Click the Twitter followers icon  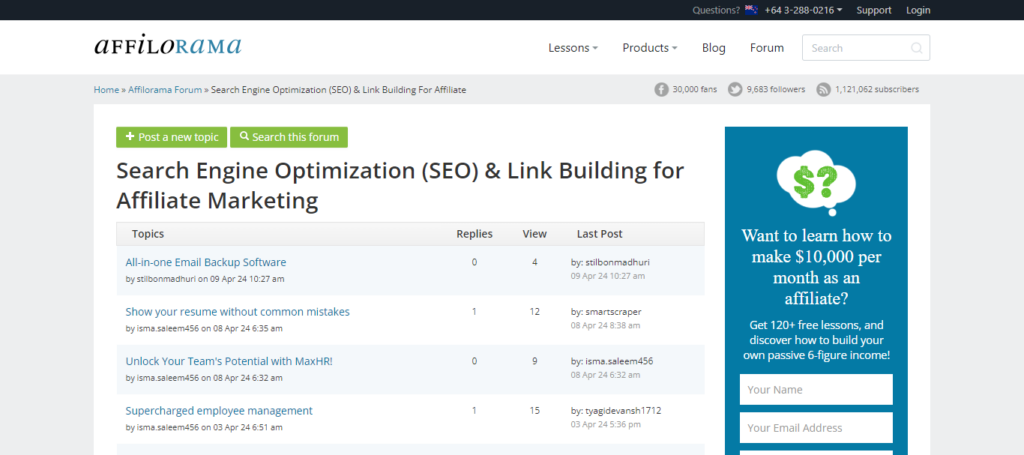click(735, 89)
